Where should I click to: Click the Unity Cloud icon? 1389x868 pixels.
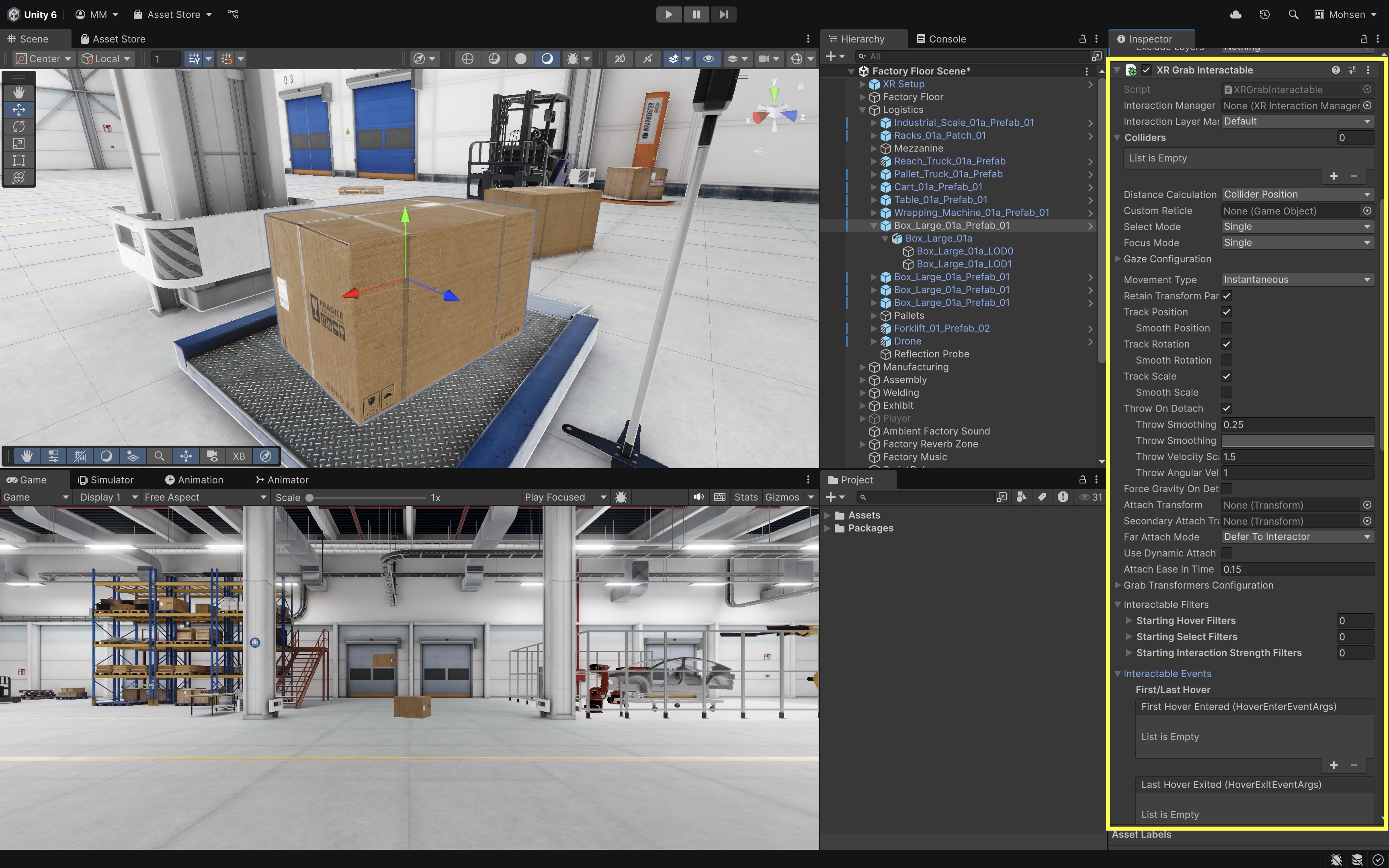(1236, 14)
